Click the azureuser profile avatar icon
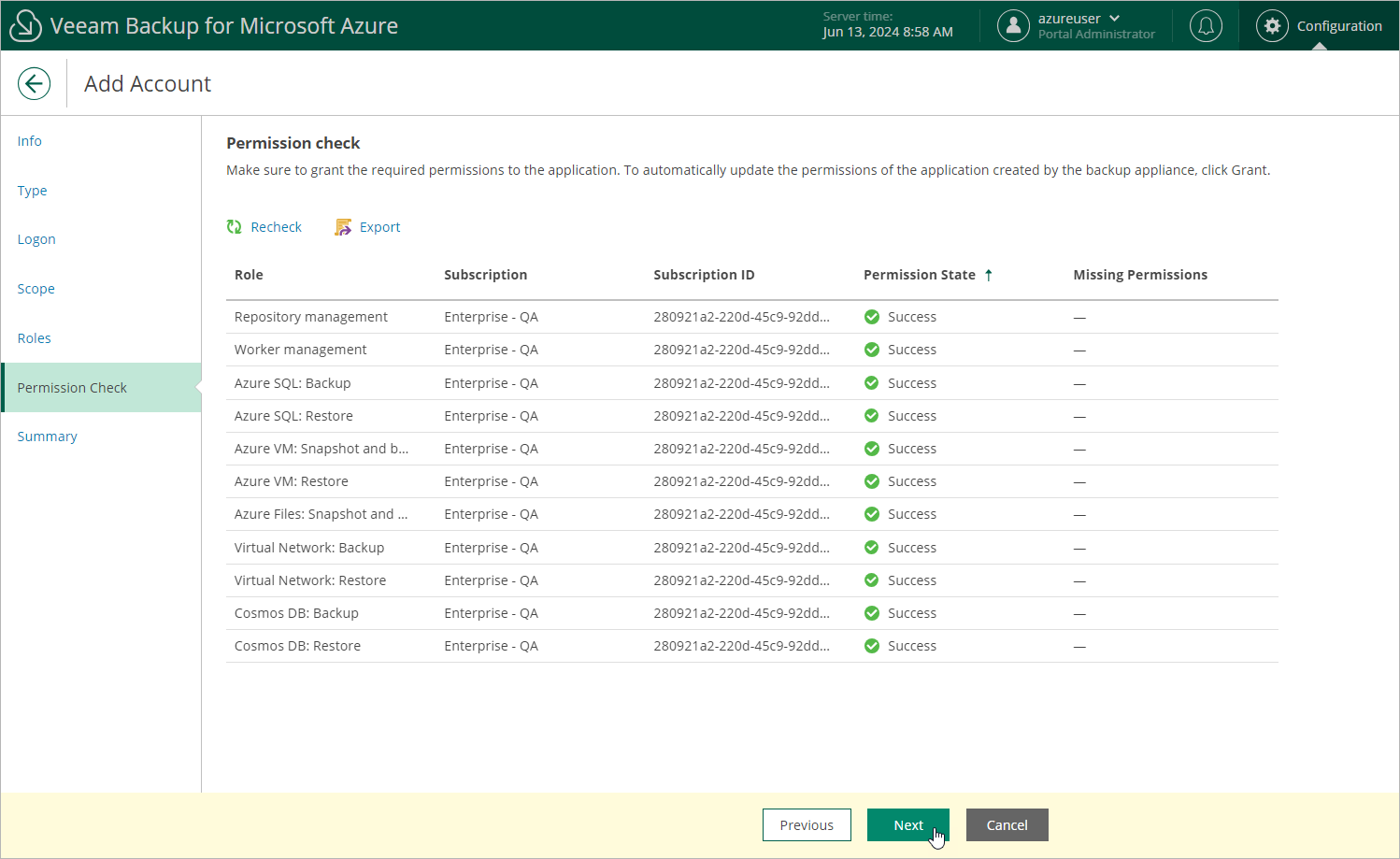 click(x=1013, y=26)
